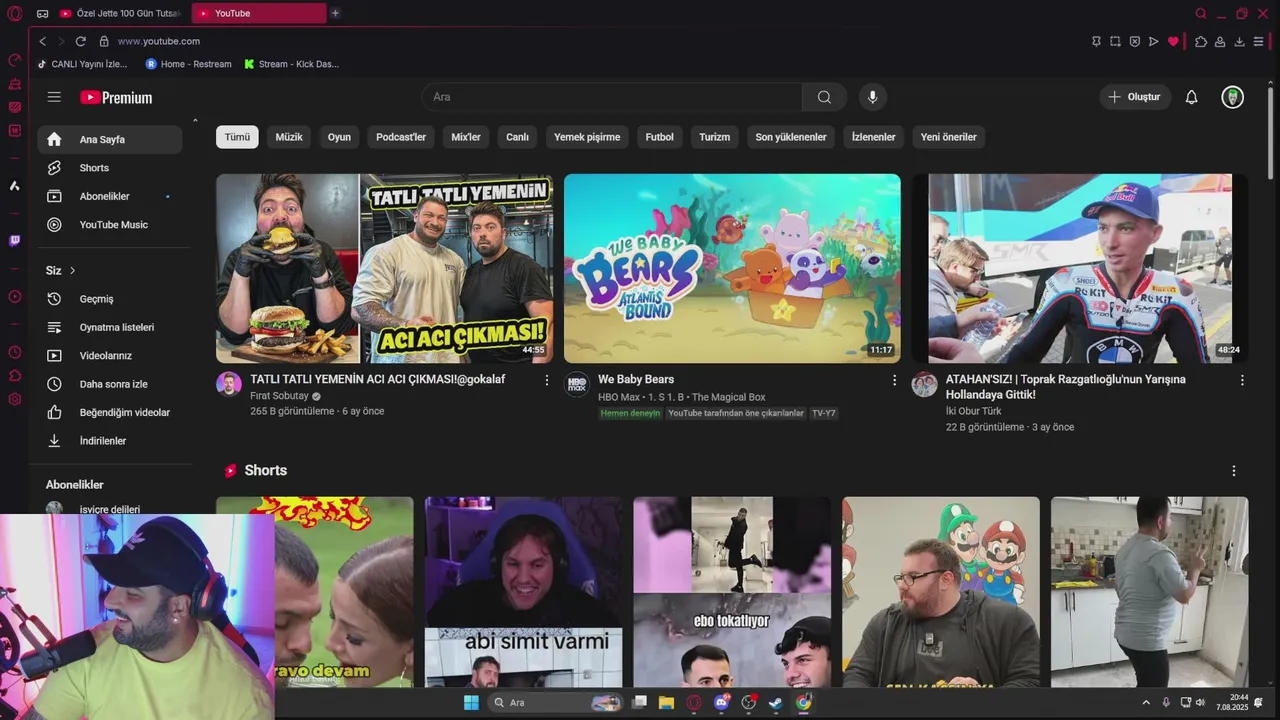Go back in browser history
Image resolution: width=1280 pixels, height=720 pixels.
tap(42, 41)
